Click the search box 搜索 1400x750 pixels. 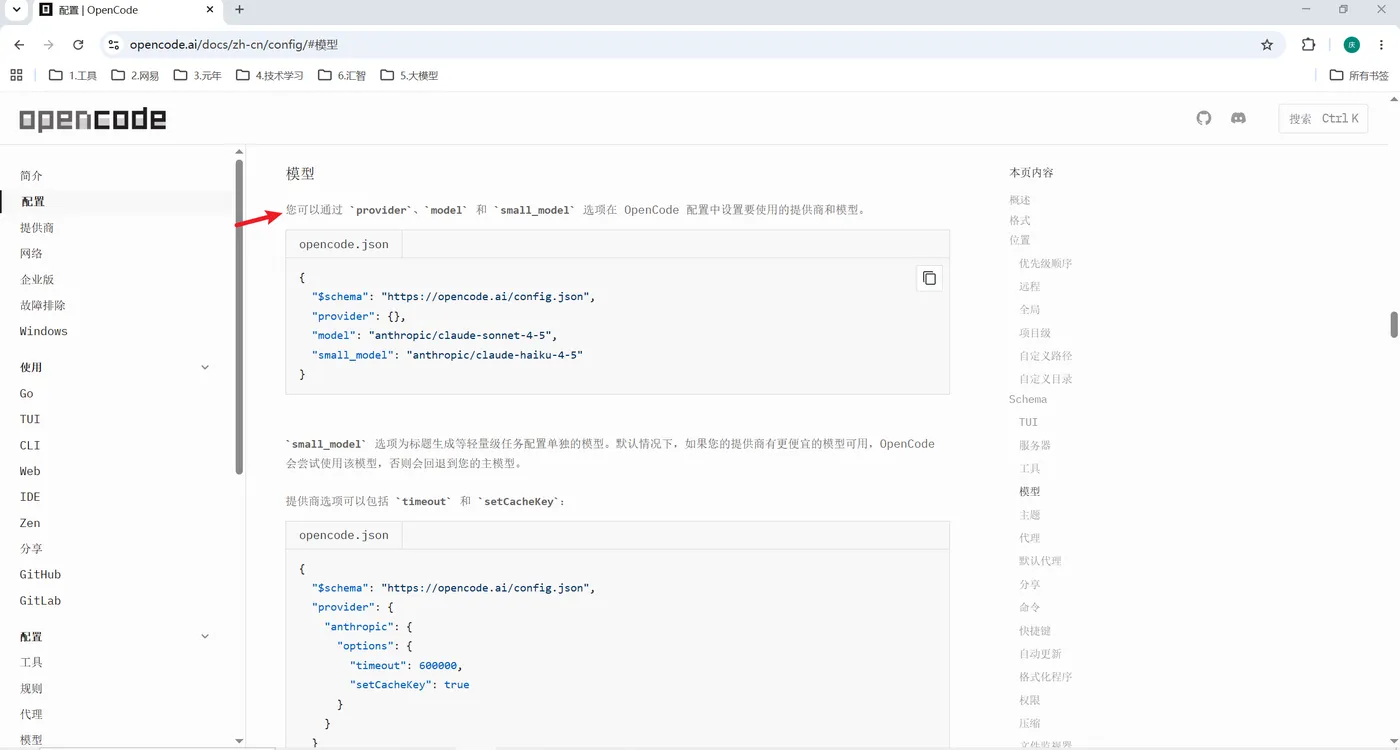1323,118
